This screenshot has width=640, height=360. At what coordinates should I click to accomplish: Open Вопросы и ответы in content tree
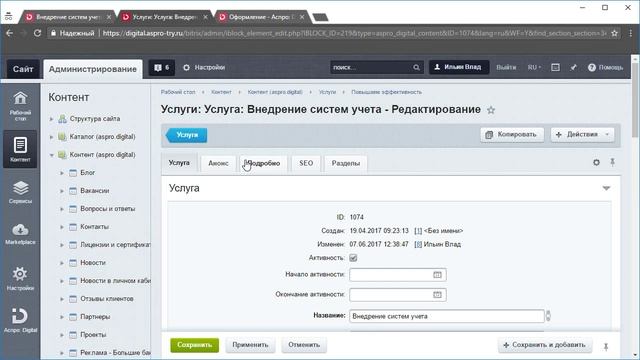[x=107, y=209]
